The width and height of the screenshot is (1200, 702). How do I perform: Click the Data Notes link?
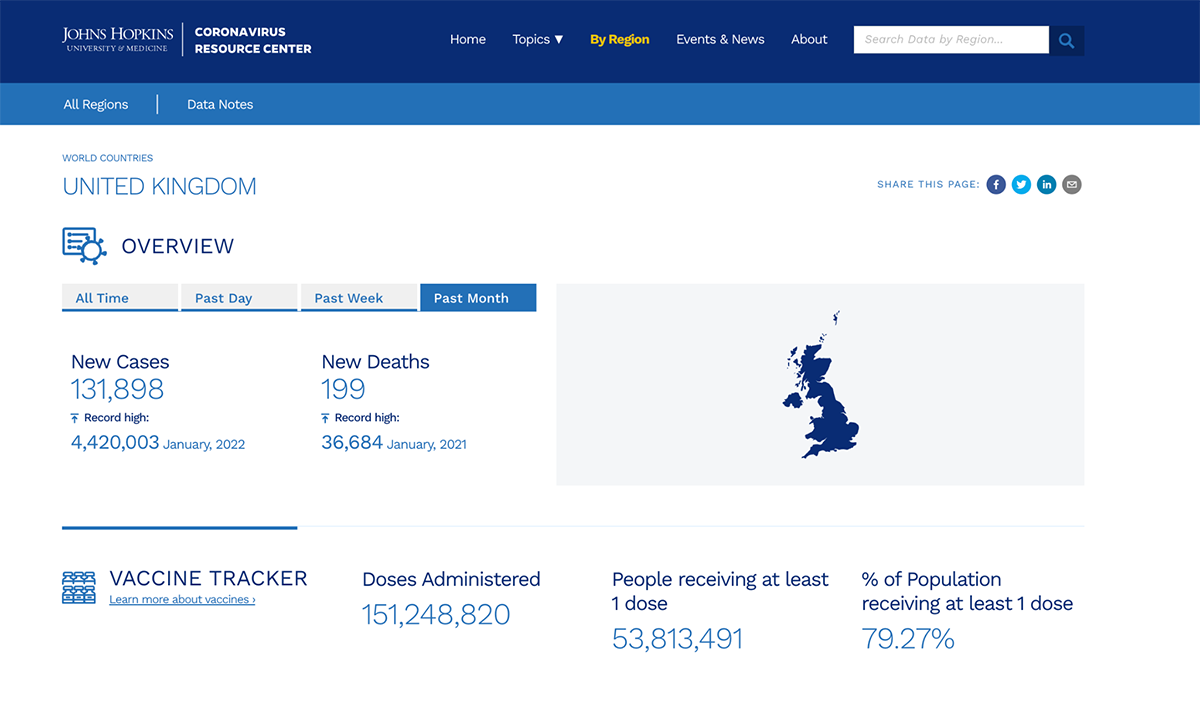pyautogui.click(x=219, y=104)
